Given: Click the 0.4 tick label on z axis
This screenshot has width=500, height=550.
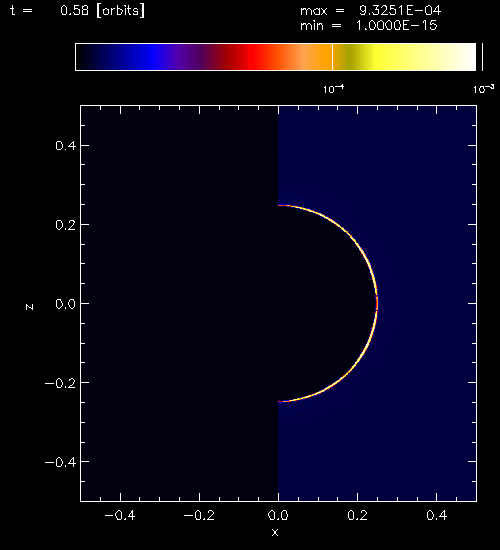Looking at the screenshot, I should [65, 145].
